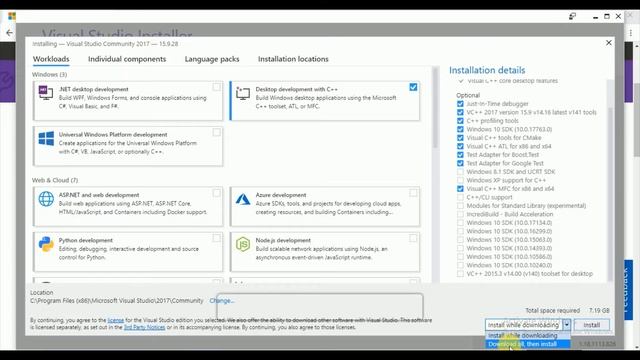640x360 pixels.
Task: Click the Desktop development with C++ monitor icon
Action: pos(242,93)
